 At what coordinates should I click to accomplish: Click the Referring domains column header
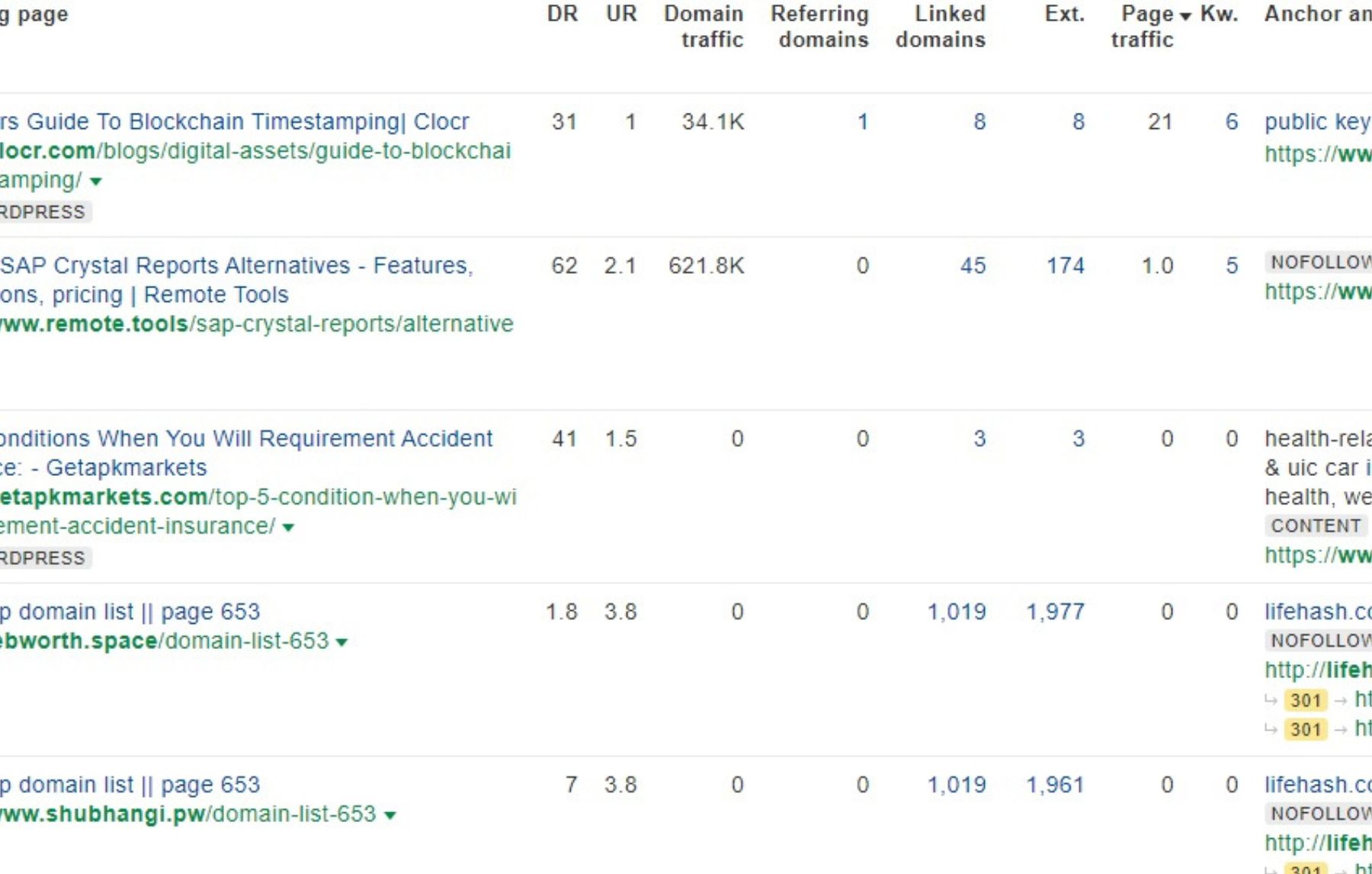820,27
